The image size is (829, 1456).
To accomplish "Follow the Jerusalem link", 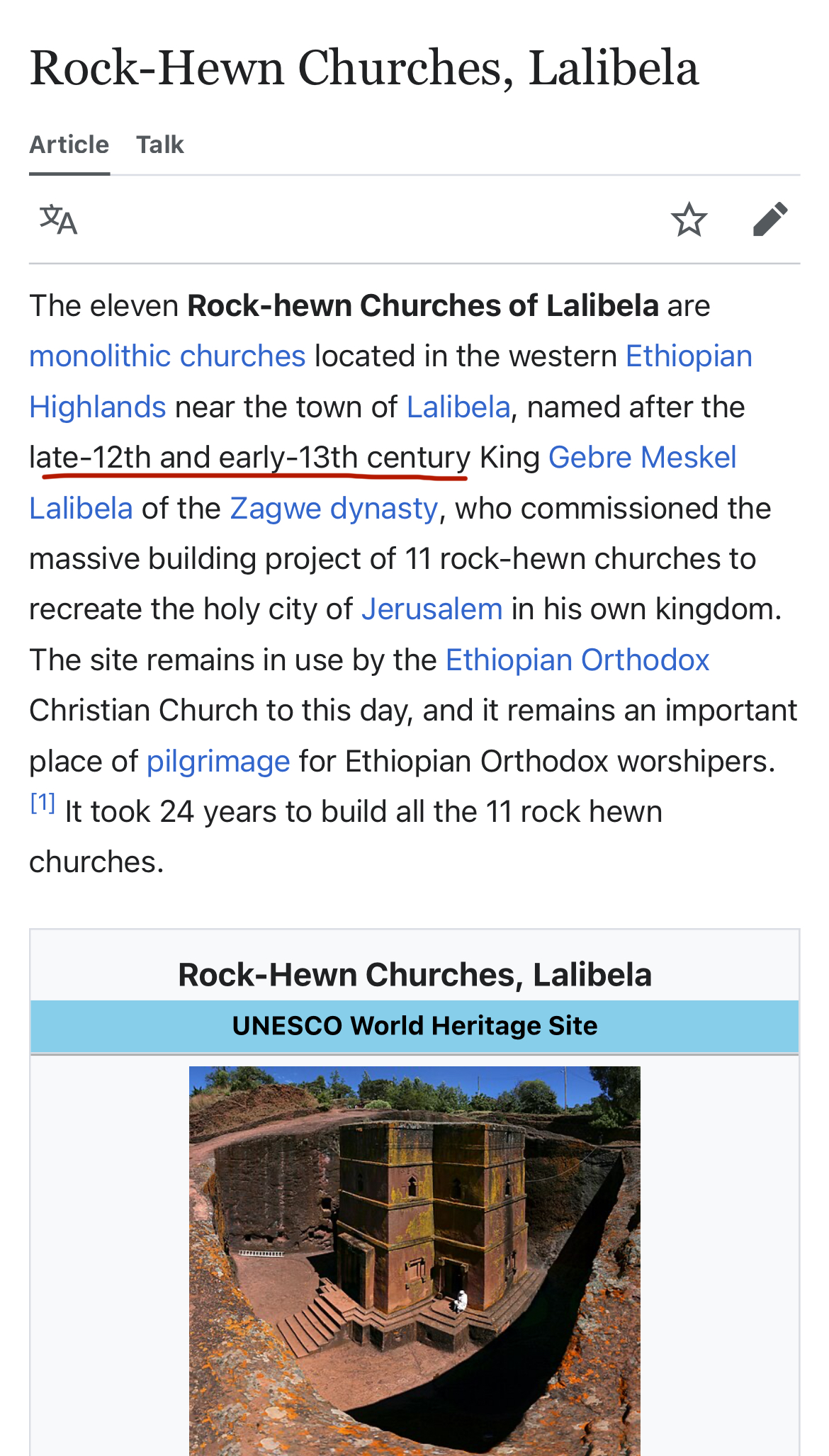I will click(x=432, y=609).
